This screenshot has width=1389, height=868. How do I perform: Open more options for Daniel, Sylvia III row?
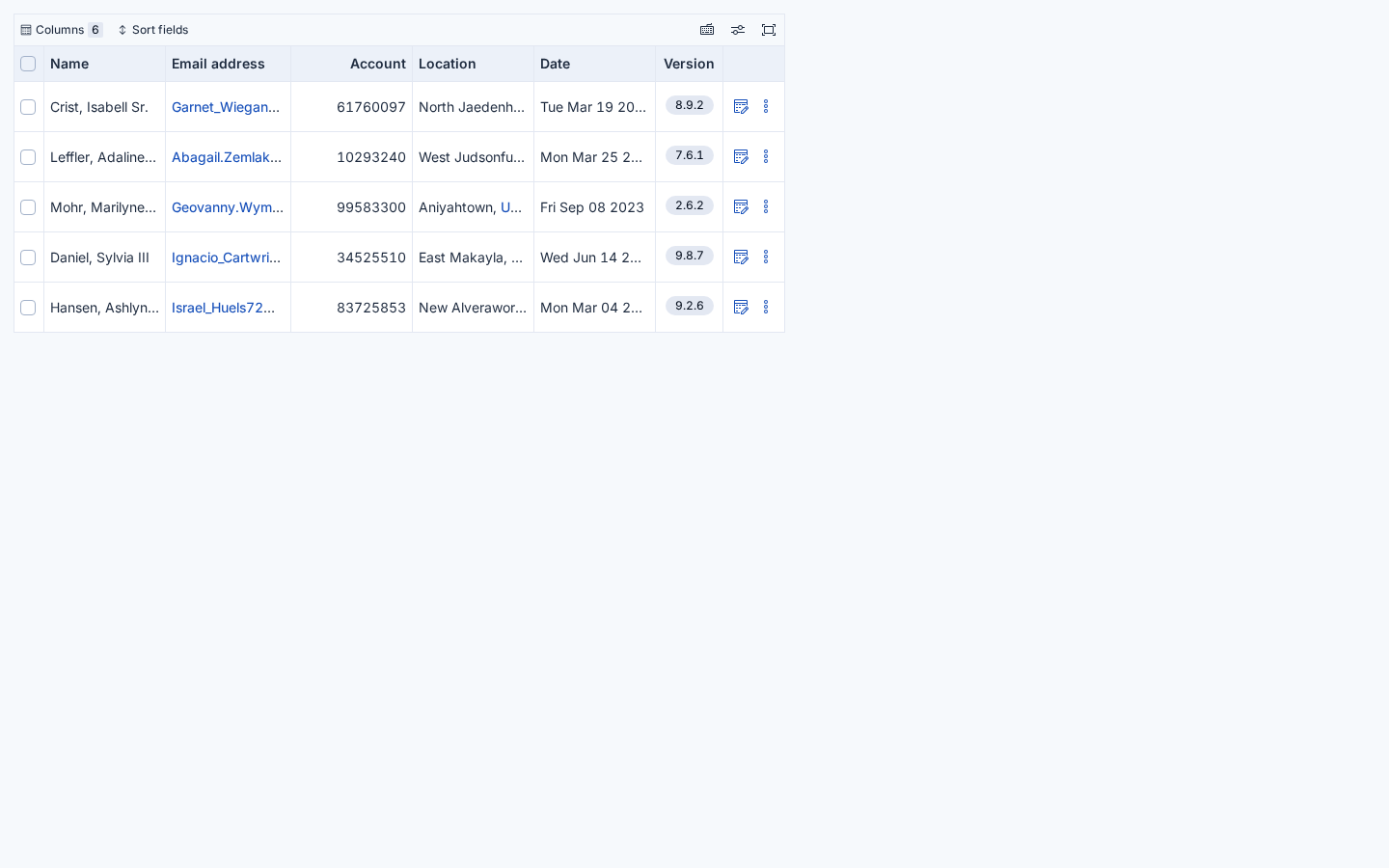[766, 257]
